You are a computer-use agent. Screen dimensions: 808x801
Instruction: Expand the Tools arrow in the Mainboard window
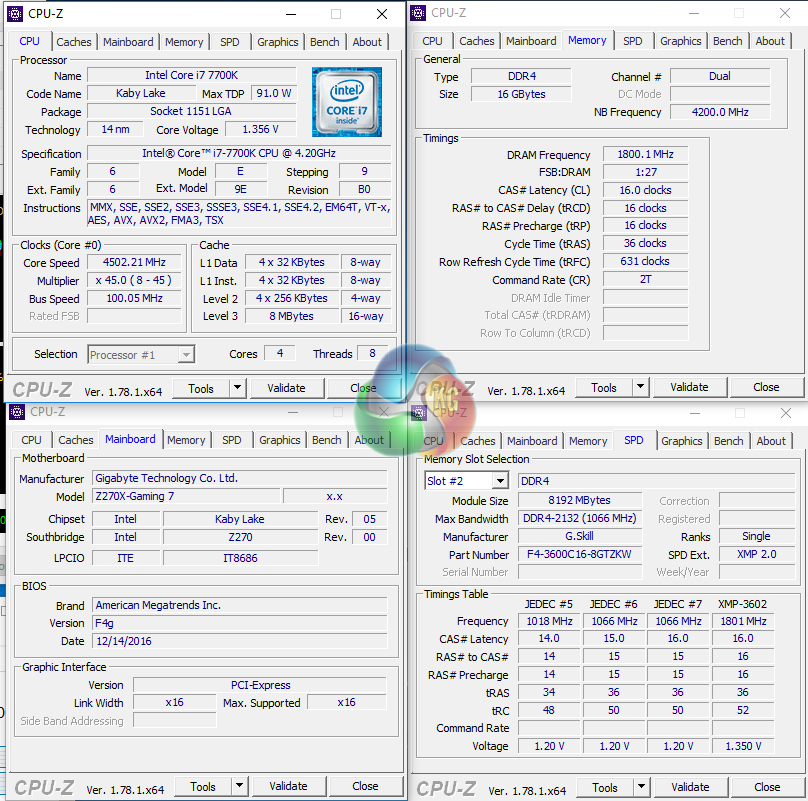click(x=239, y=787)
